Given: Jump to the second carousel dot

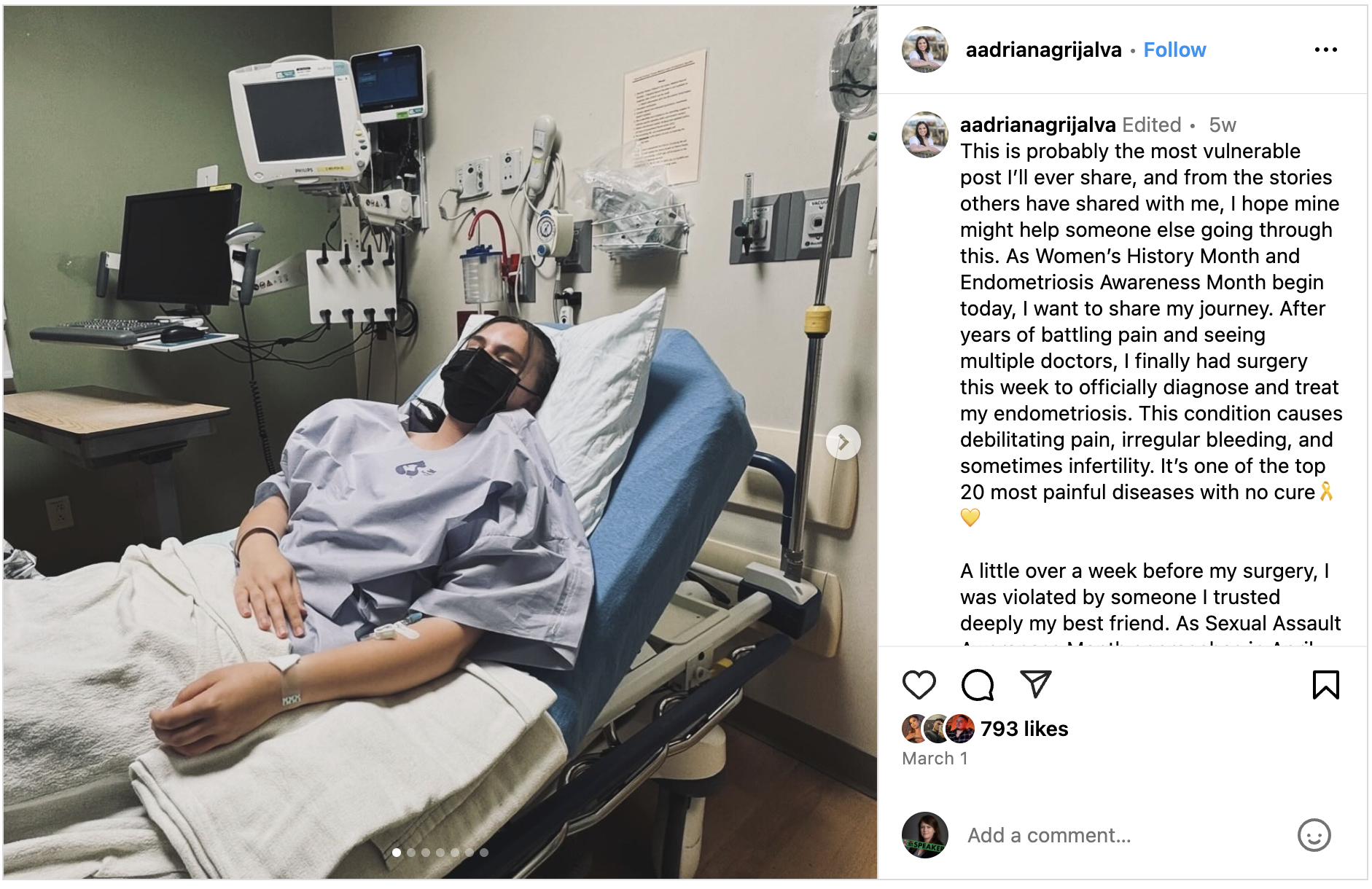Looking at the screenshot, I should 411,852.
